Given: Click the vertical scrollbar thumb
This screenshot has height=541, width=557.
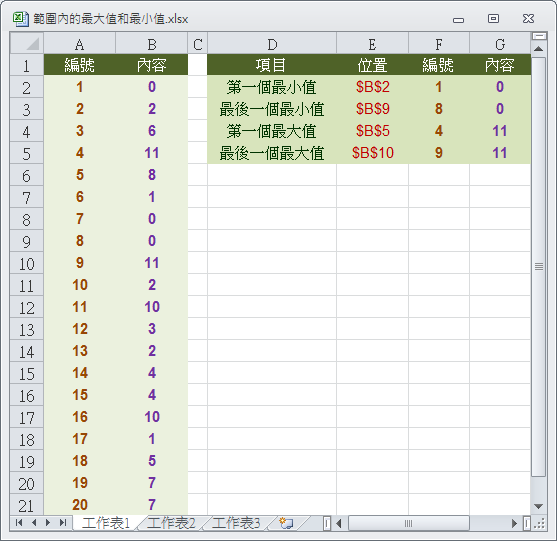Looking at the screenshot, I should point(539,266).
